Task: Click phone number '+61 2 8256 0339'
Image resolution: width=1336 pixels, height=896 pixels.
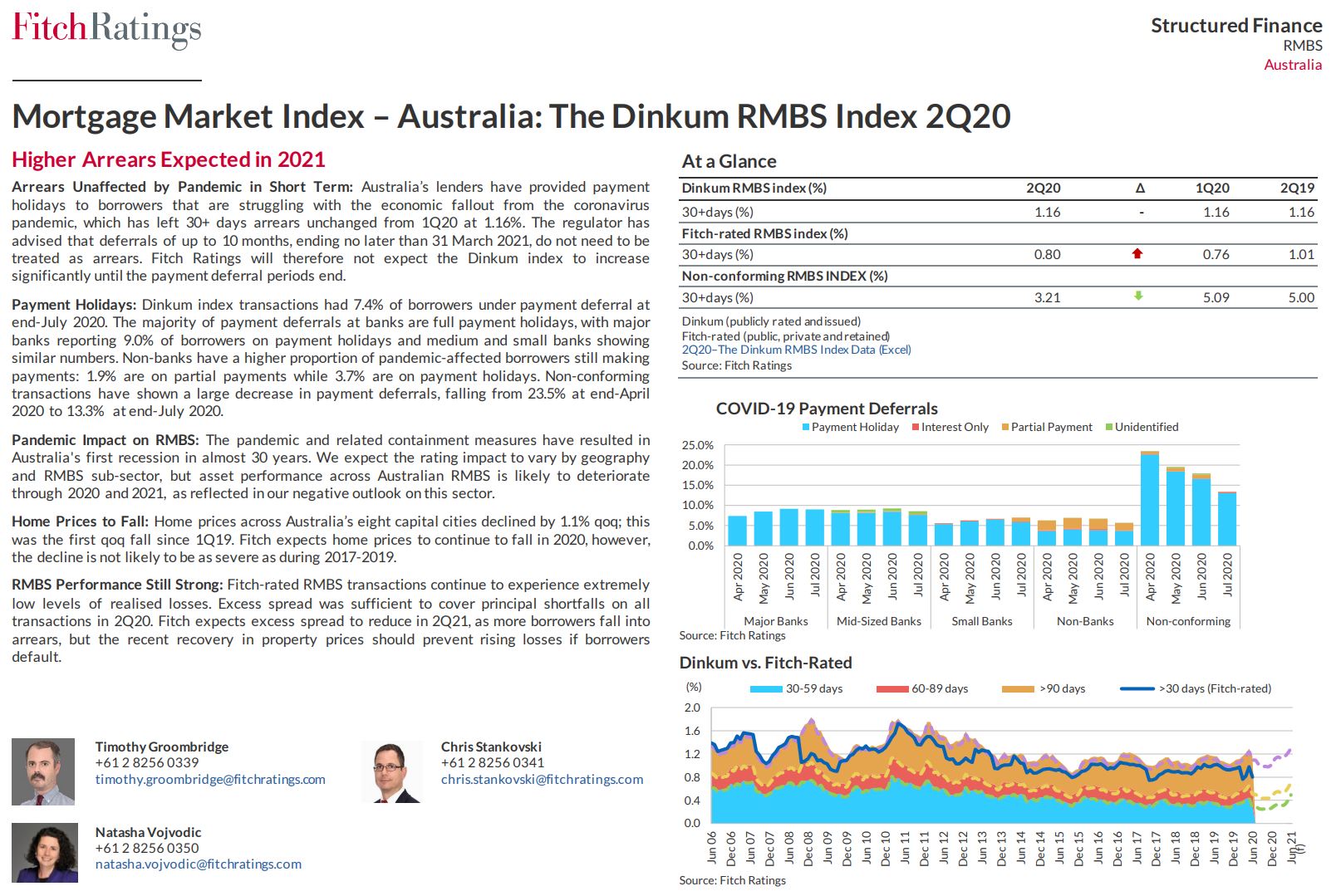Action: 147,762
